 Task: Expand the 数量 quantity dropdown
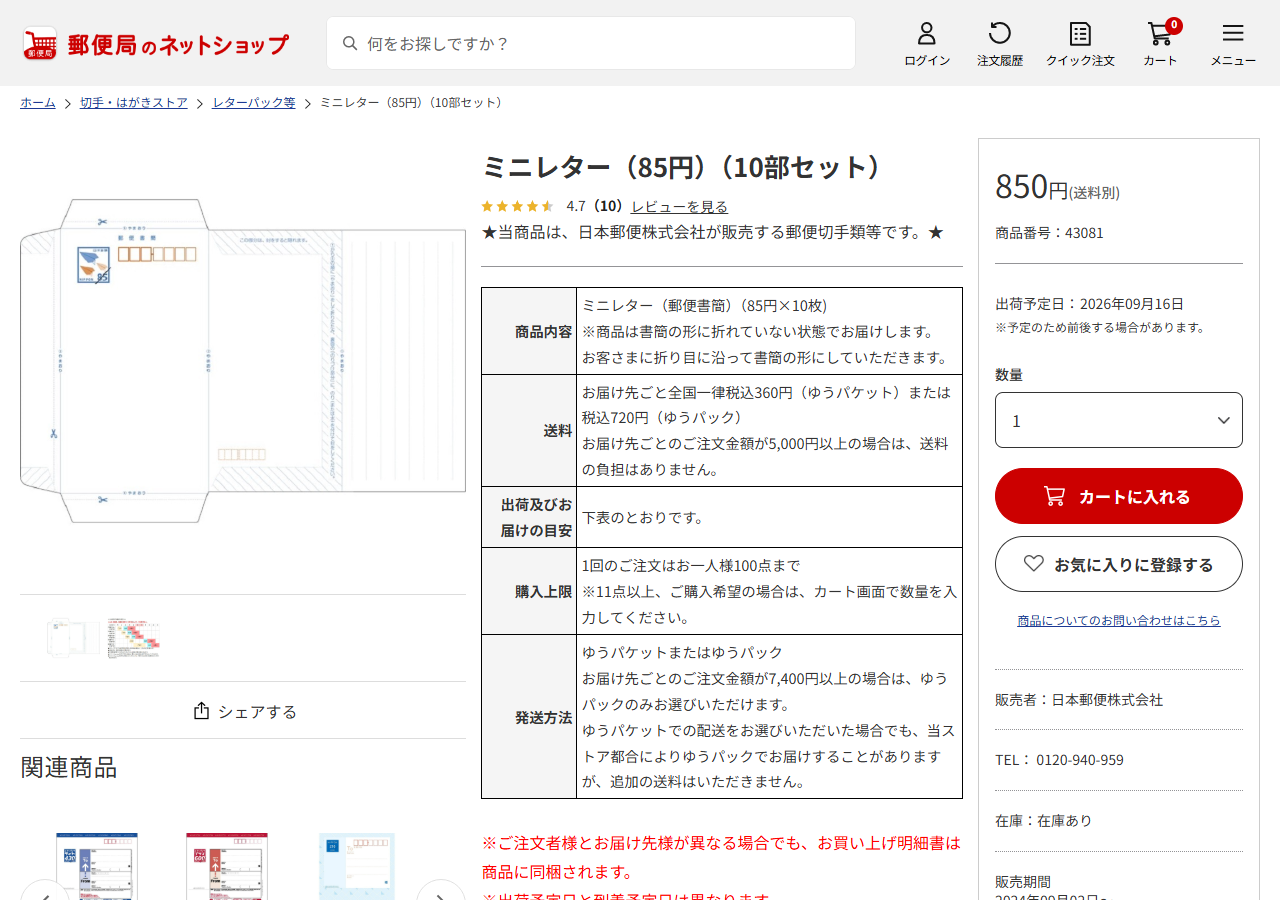click(1119, 420)
